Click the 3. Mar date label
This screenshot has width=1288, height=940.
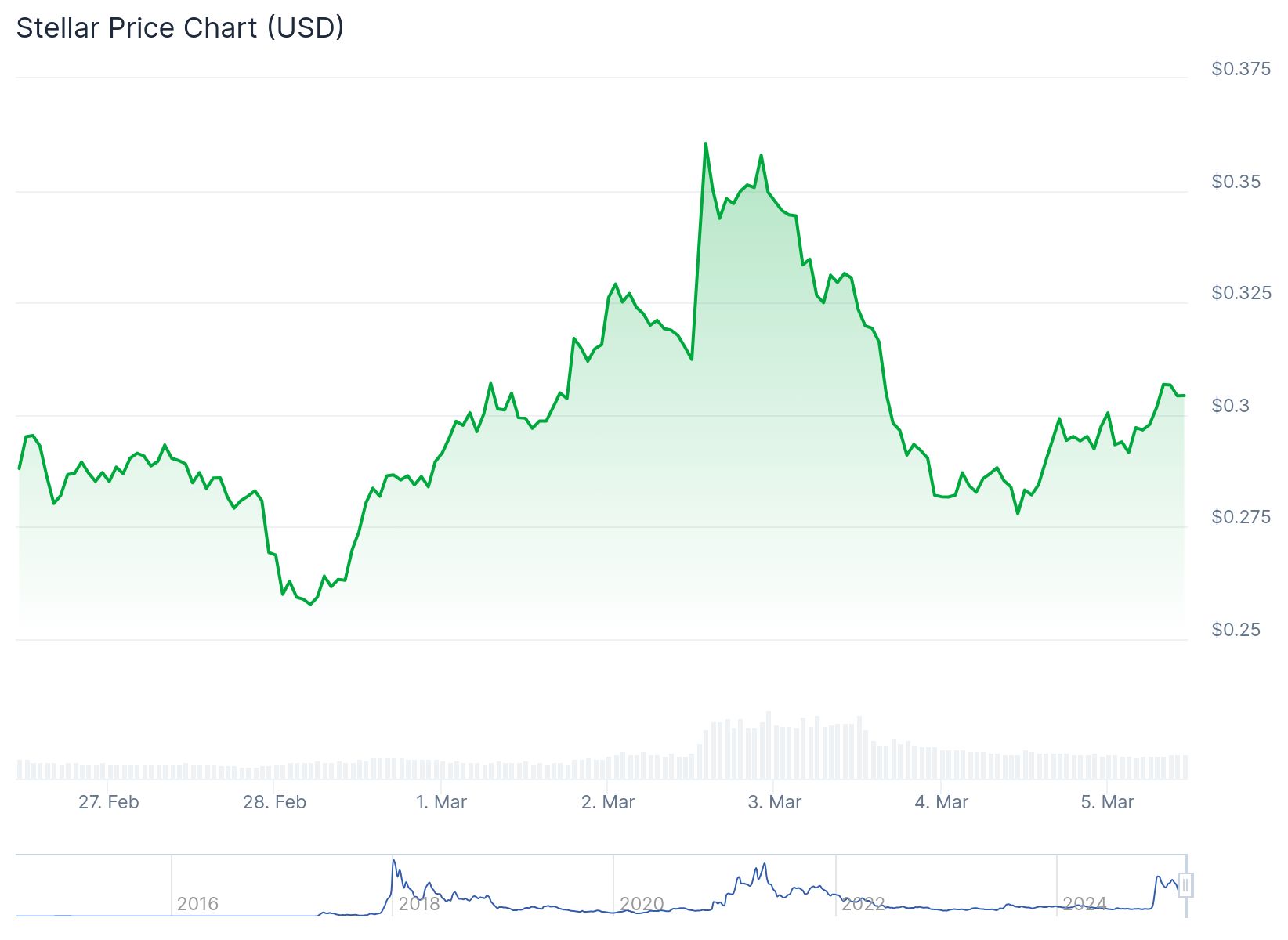pyautogui.click(x=775, y=802)
